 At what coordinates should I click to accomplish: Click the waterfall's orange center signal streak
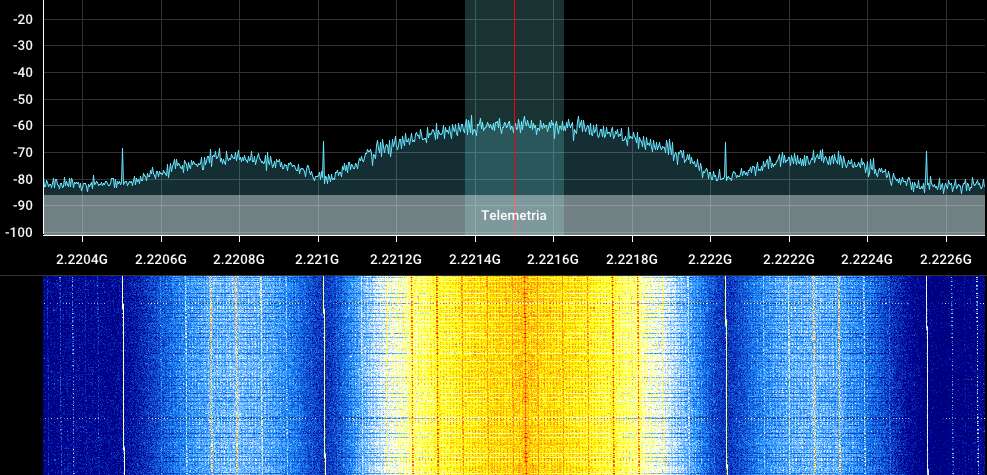524,380
